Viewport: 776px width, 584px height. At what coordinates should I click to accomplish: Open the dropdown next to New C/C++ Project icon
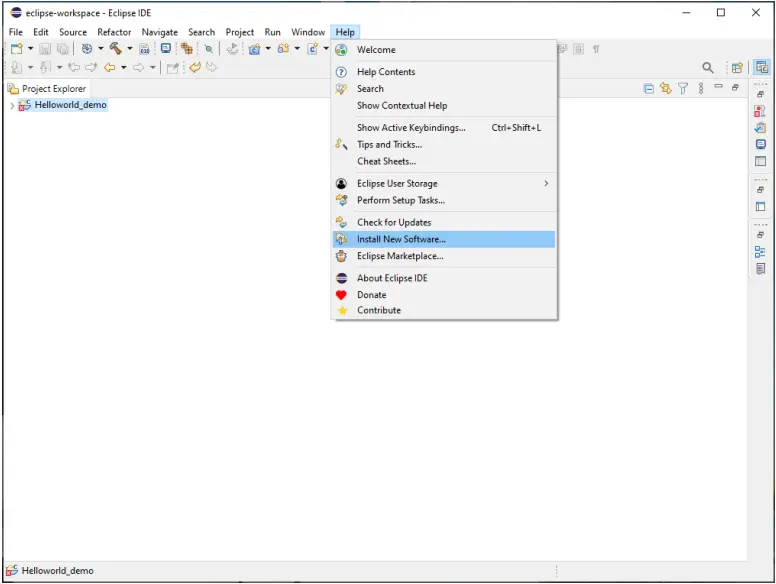pos(268,49)
